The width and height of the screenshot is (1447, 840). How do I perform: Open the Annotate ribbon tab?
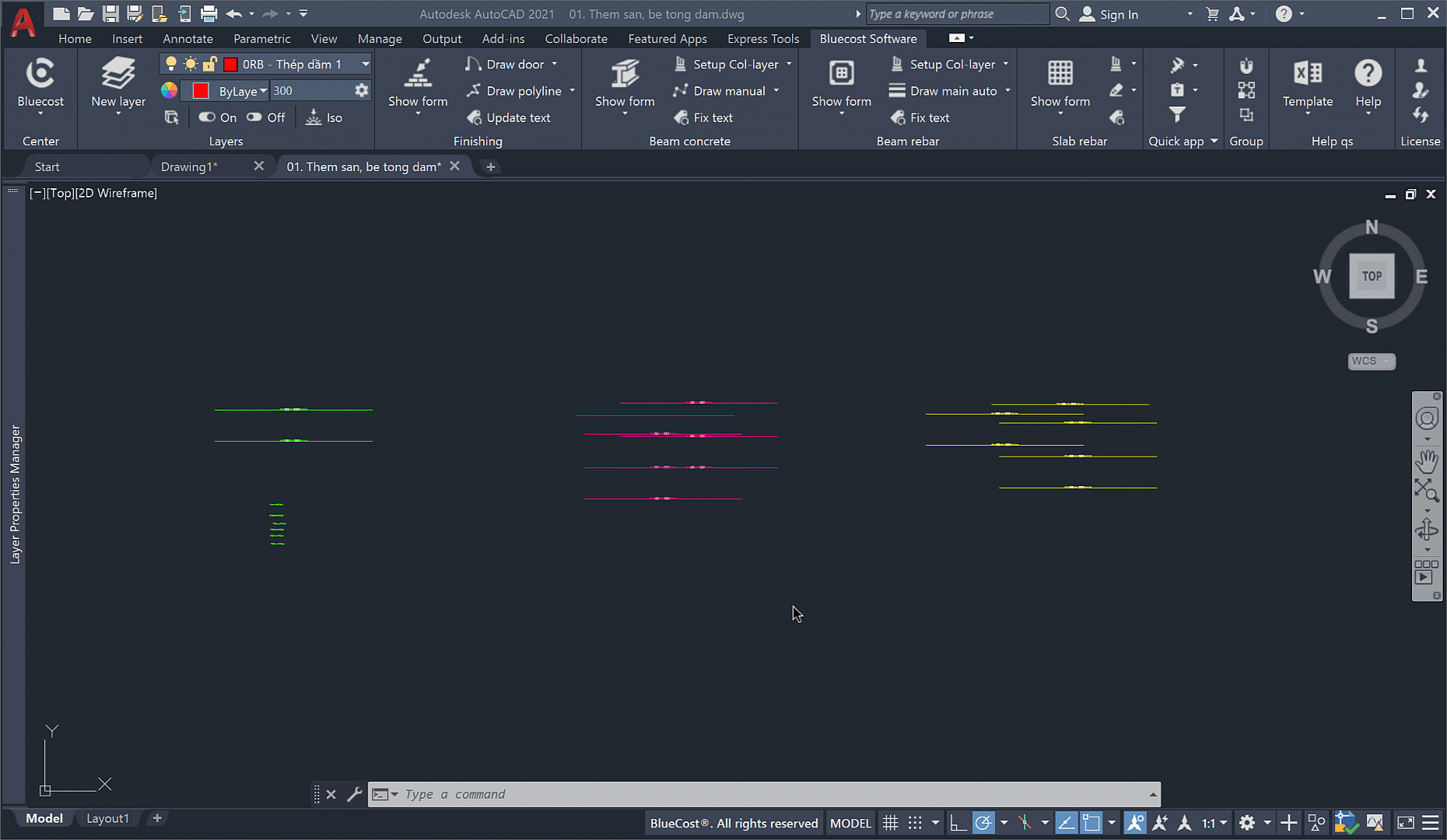187,39
